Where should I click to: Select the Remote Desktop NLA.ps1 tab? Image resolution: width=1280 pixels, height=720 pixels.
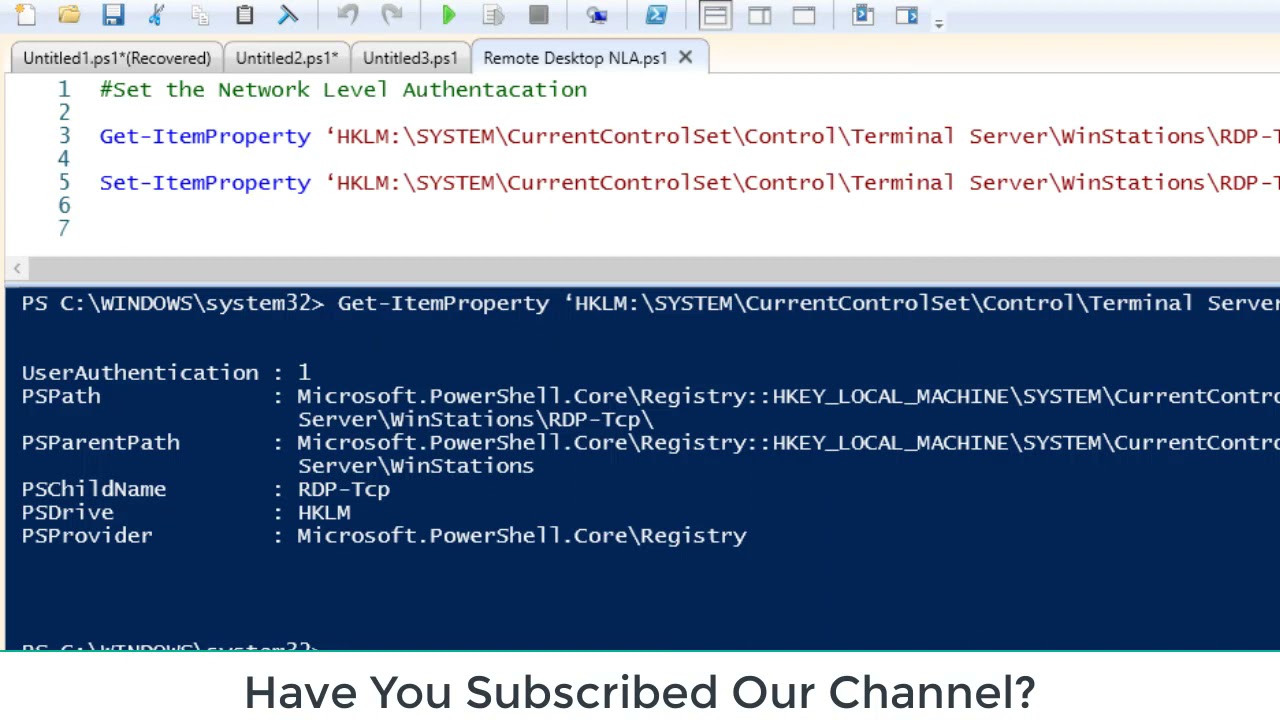(575, 58)
